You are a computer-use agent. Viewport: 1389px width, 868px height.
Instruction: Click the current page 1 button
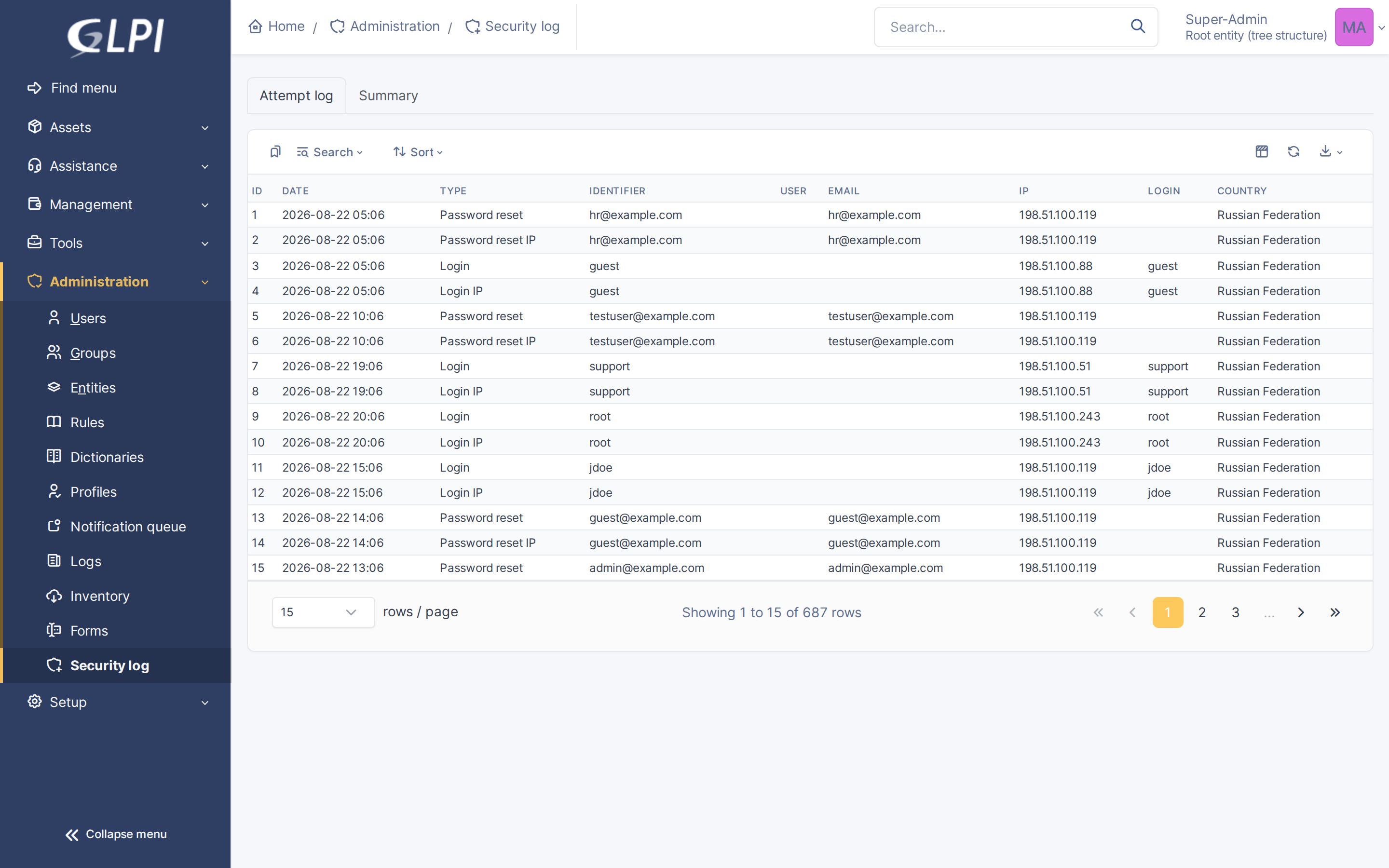click(1168, 612)
